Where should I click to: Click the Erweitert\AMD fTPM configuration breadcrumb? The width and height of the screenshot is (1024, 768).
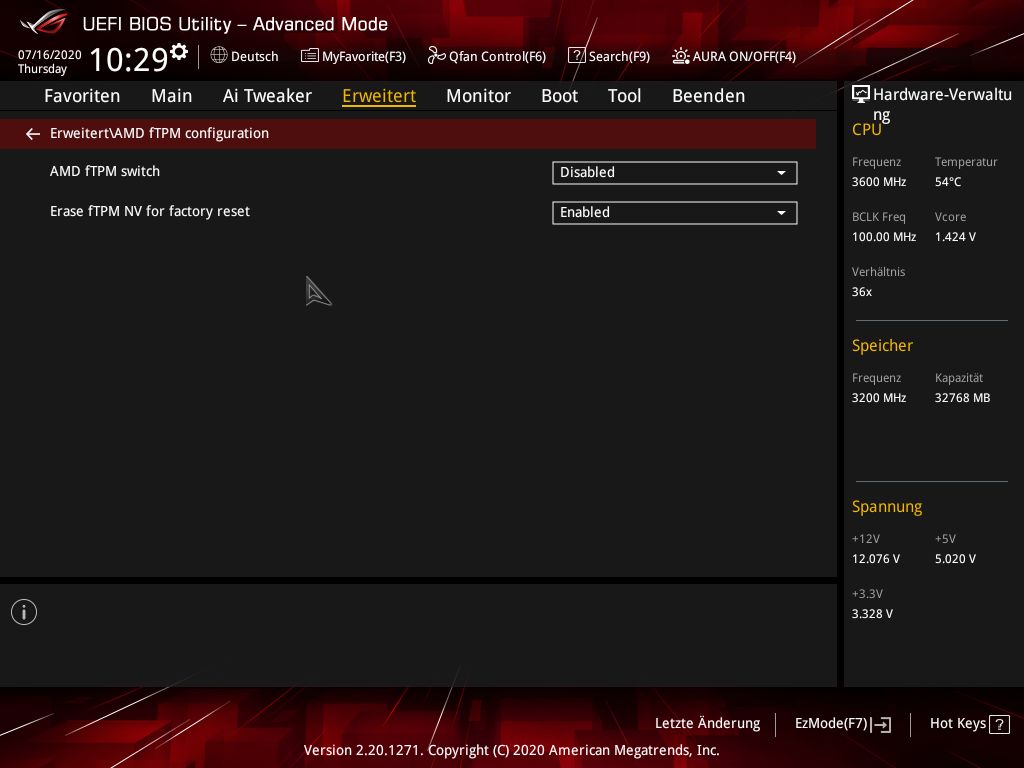[x=159, y=133]
